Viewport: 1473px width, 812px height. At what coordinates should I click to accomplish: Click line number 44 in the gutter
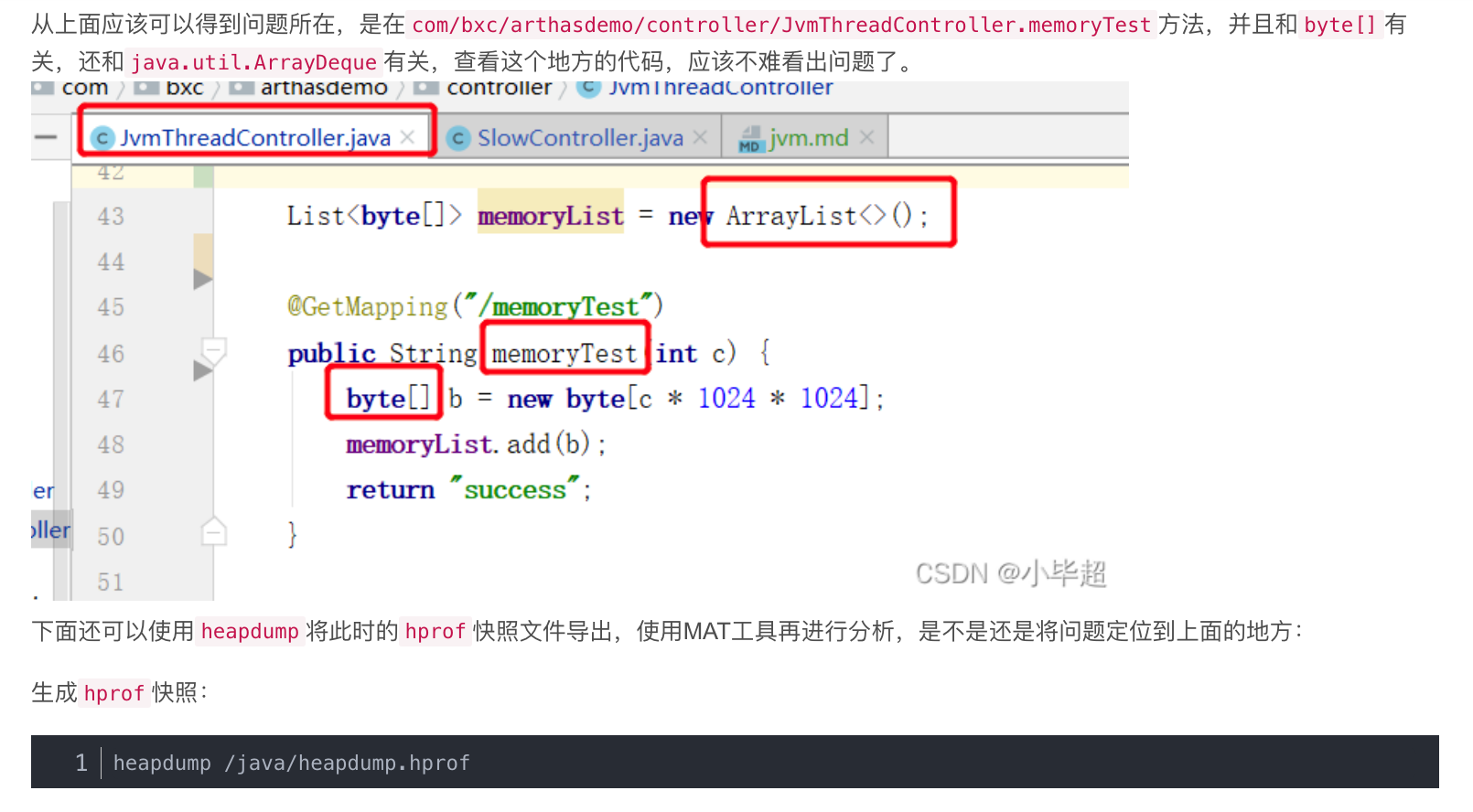[x=111, y=262]
